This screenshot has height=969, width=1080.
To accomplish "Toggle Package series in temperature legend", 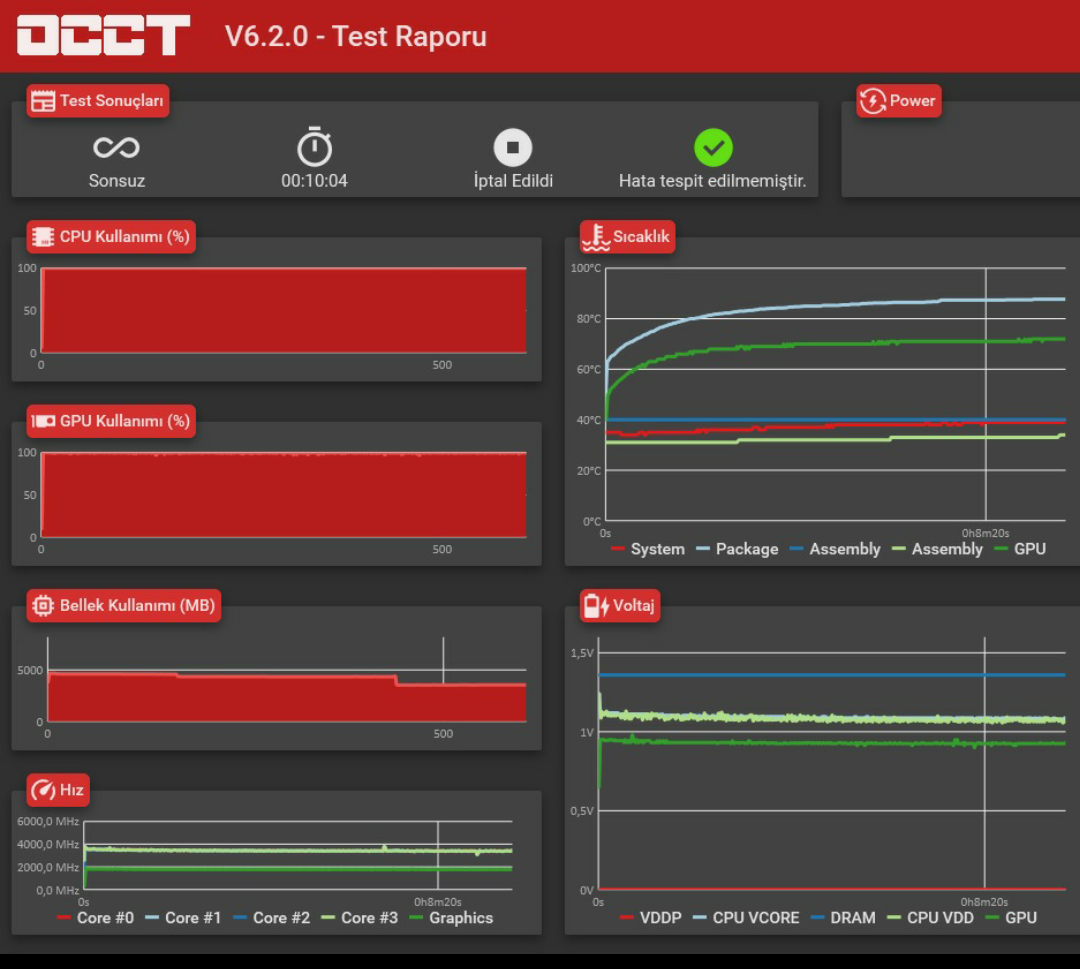I will click(737, 549).
